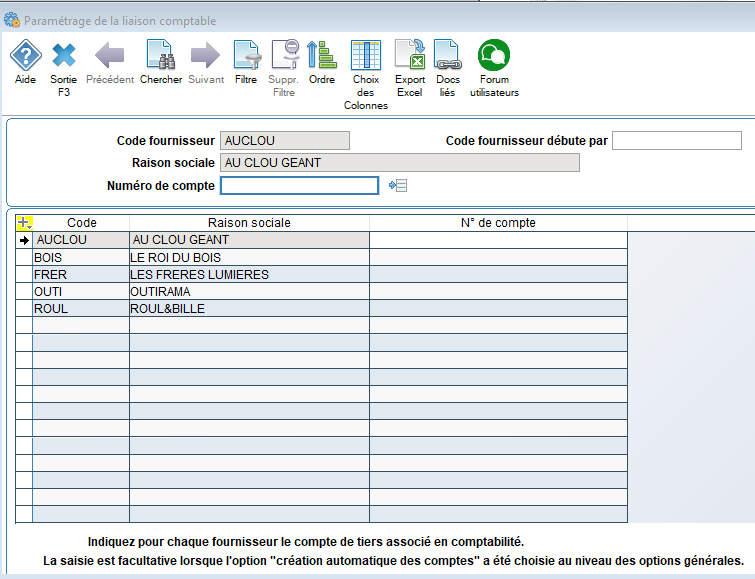The height and width of the screenshot is (579, 755).
Task: Sort by Raison sociale column header
Action: tap(249, 223)
